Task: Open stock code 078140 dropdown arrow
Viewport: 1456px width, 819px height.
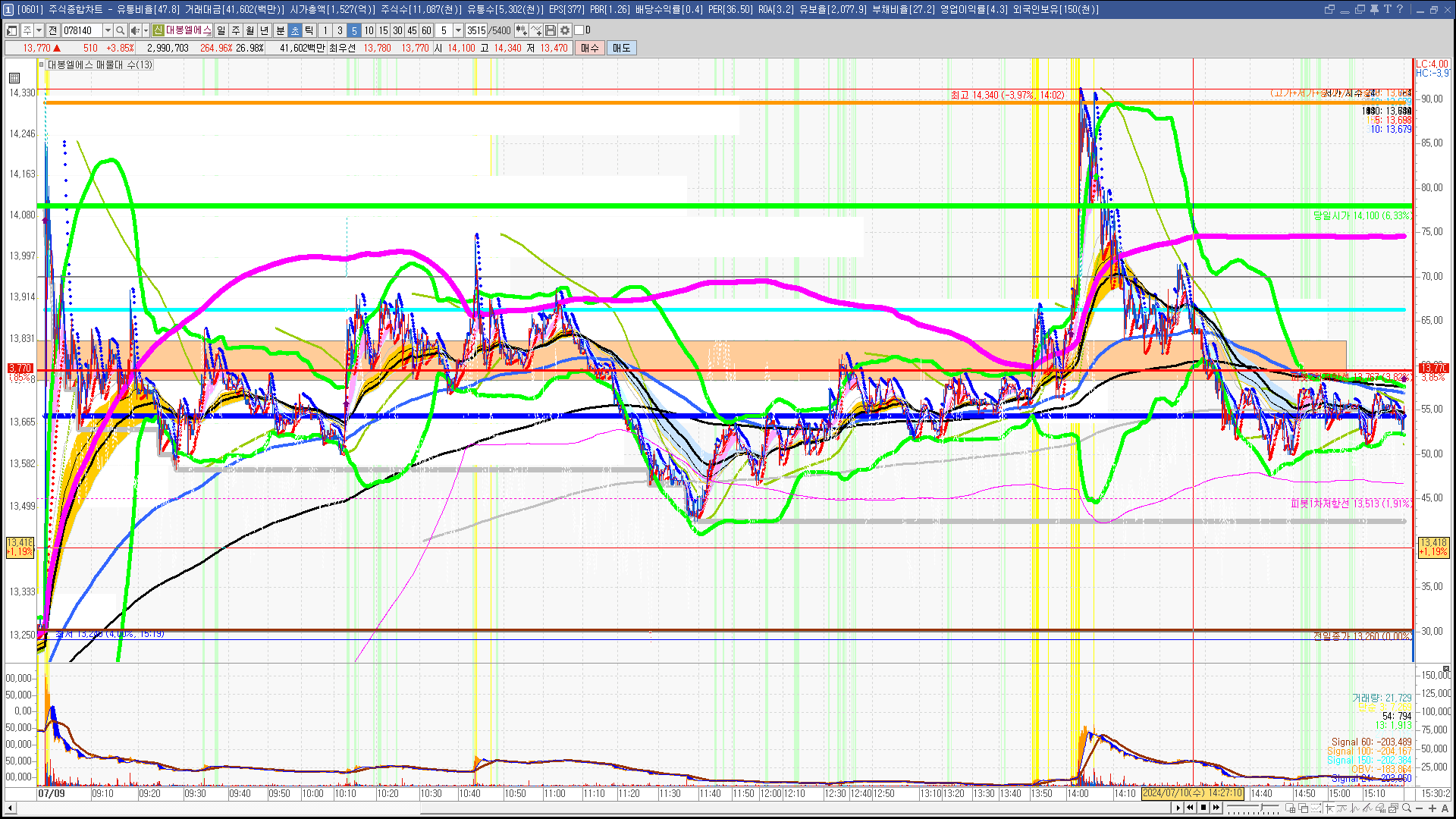Action: tap(108, 30)
